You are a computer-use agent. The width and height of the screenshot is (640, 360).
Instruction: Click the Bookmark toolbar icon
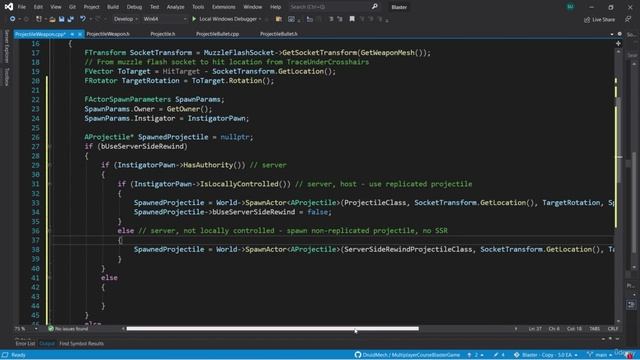tap(352, 19)
